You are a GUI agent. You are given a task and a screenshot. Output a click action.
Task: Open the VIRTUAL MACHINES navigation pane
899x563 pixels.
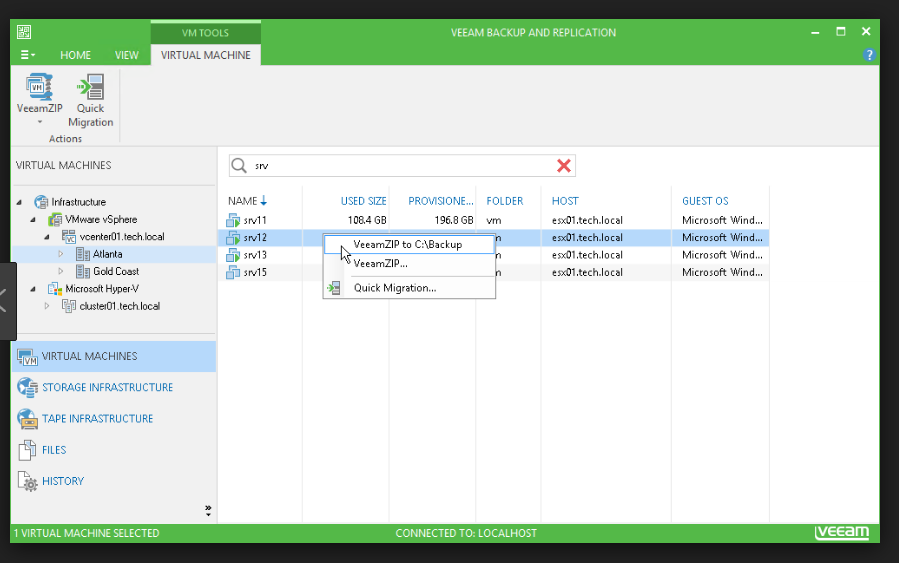pos(114,356)
